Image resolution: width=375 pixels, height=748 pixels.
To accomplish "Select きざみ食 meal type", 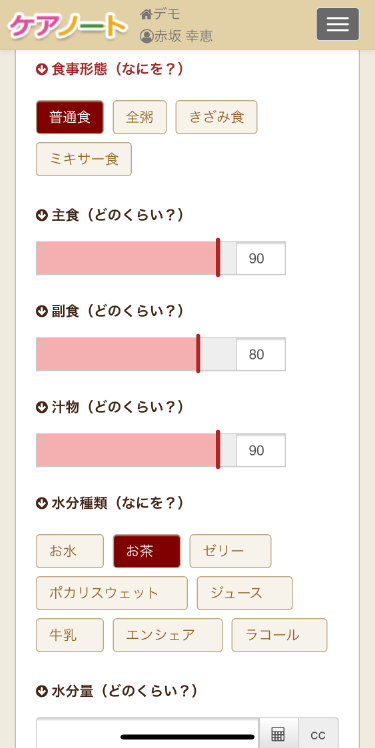I will click(x=216, y=117).
